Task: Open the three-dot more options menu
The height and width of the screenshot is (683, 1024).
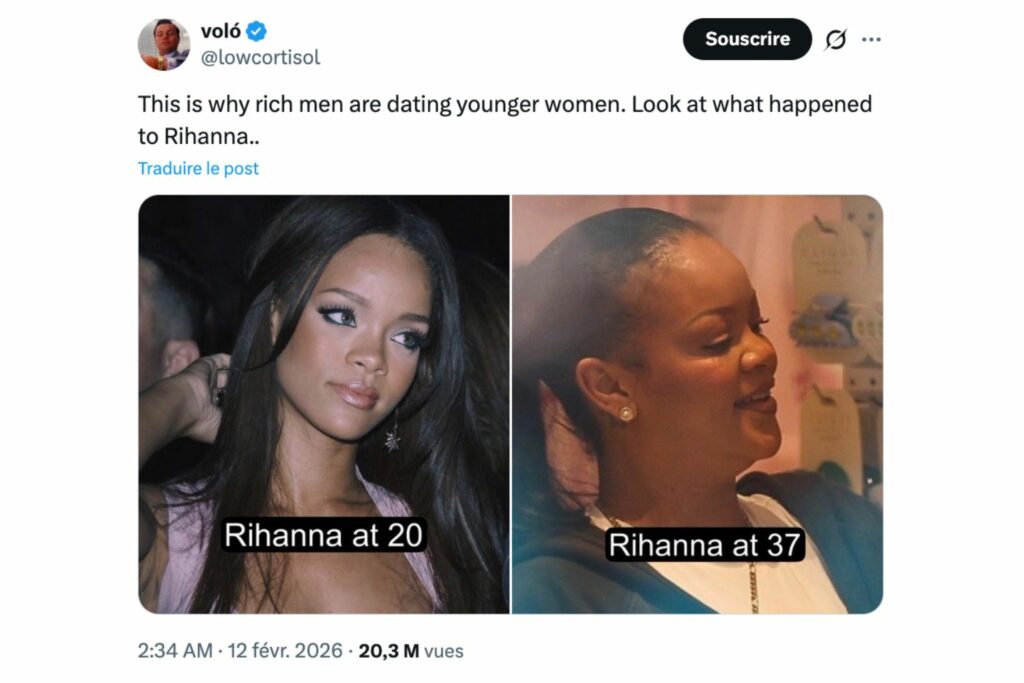Action: (x=871, y=39)
